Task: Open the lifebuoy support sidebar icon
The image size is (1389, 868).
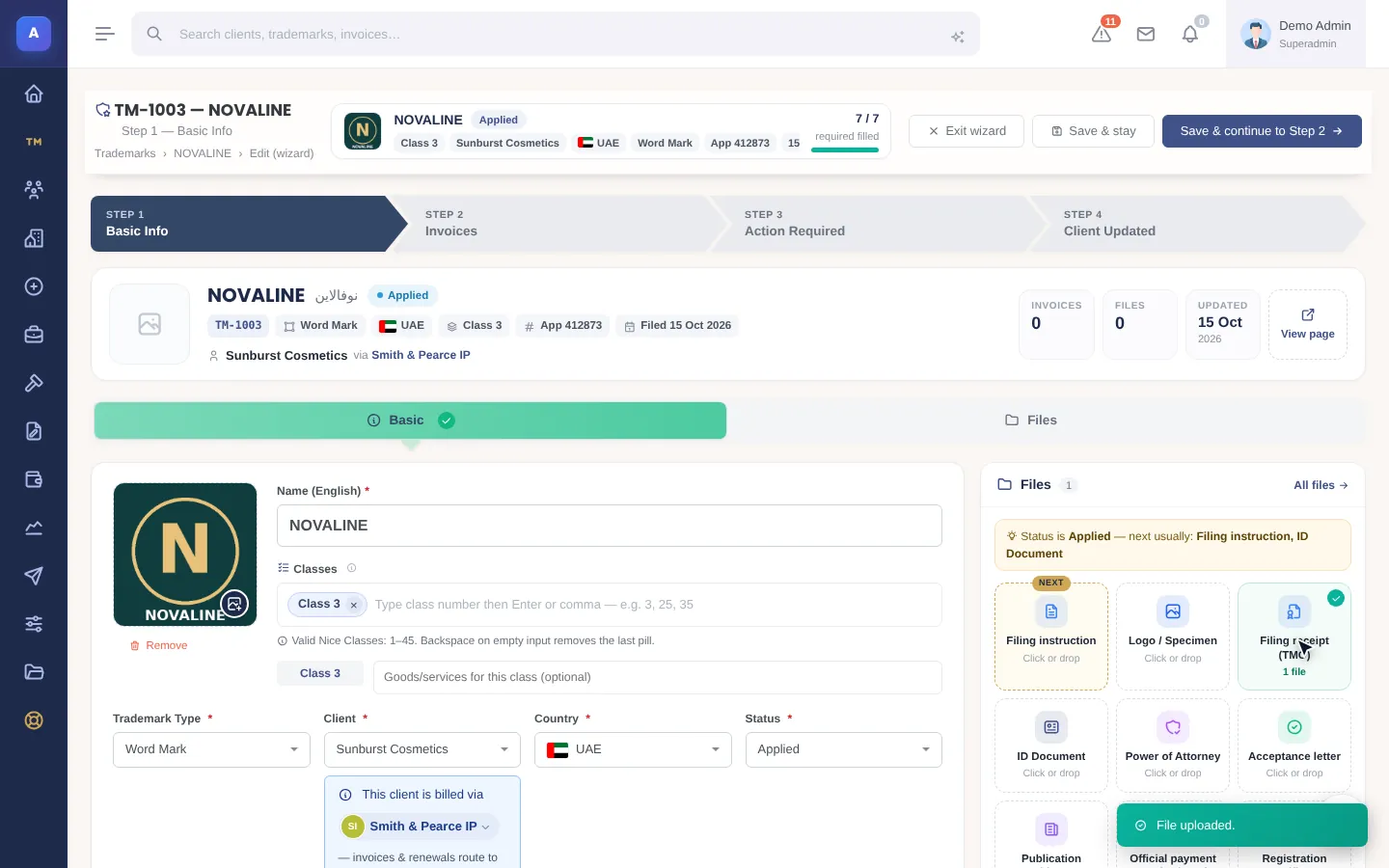Action: tap(34, 720)
